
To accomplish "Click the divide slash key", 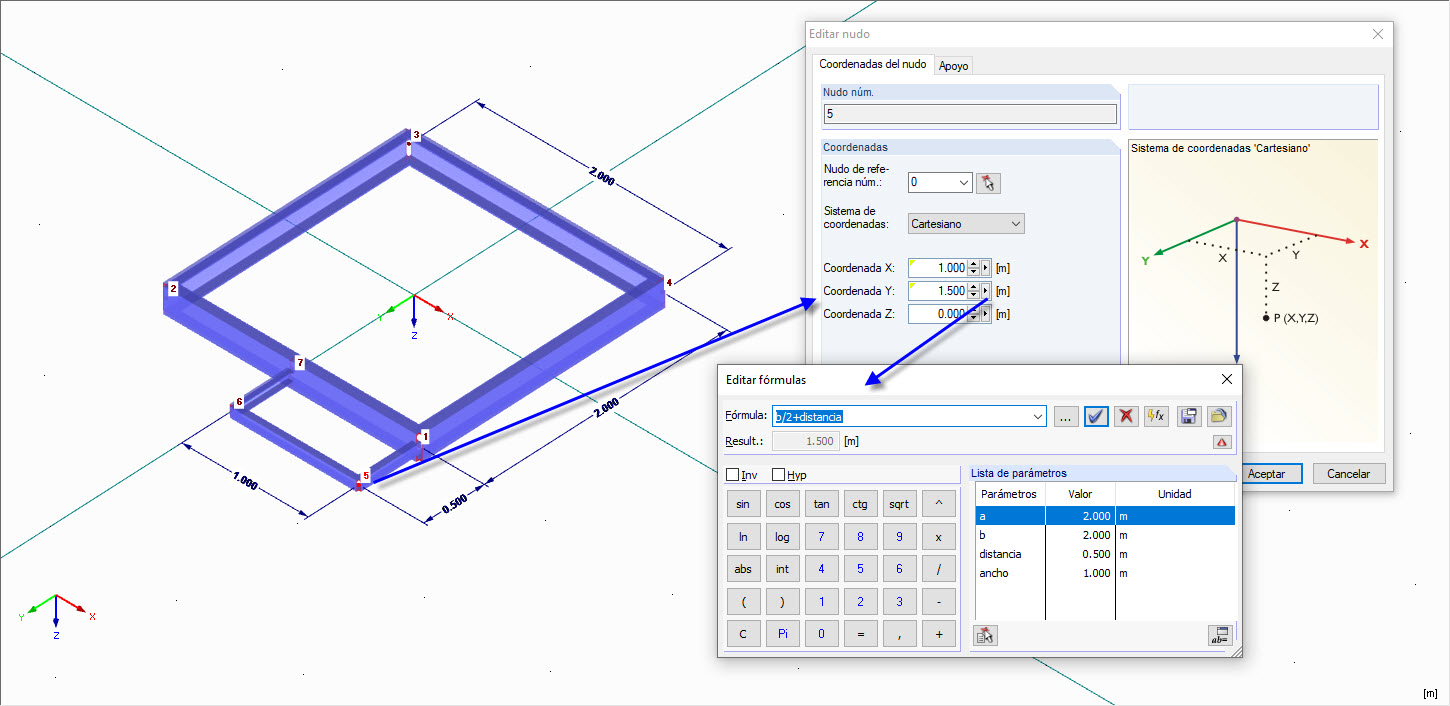I will coord(938,569).
